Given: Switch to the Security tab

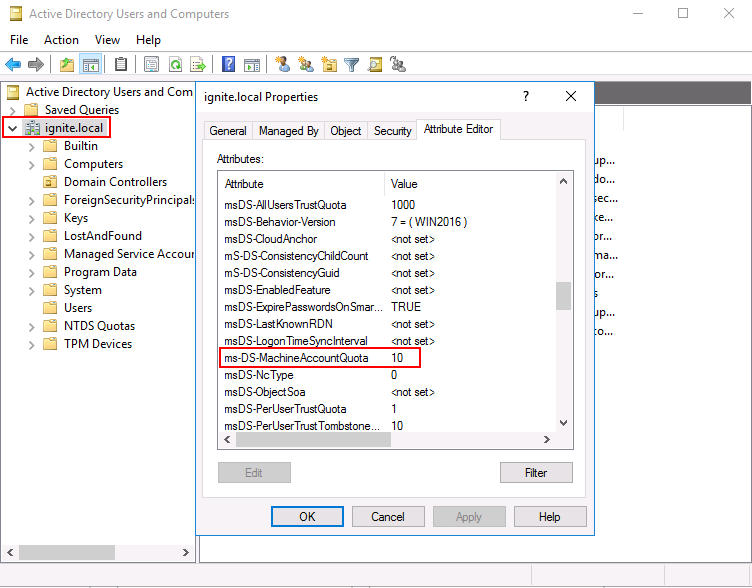Looking at the screenshot, I should pos(393,131).
